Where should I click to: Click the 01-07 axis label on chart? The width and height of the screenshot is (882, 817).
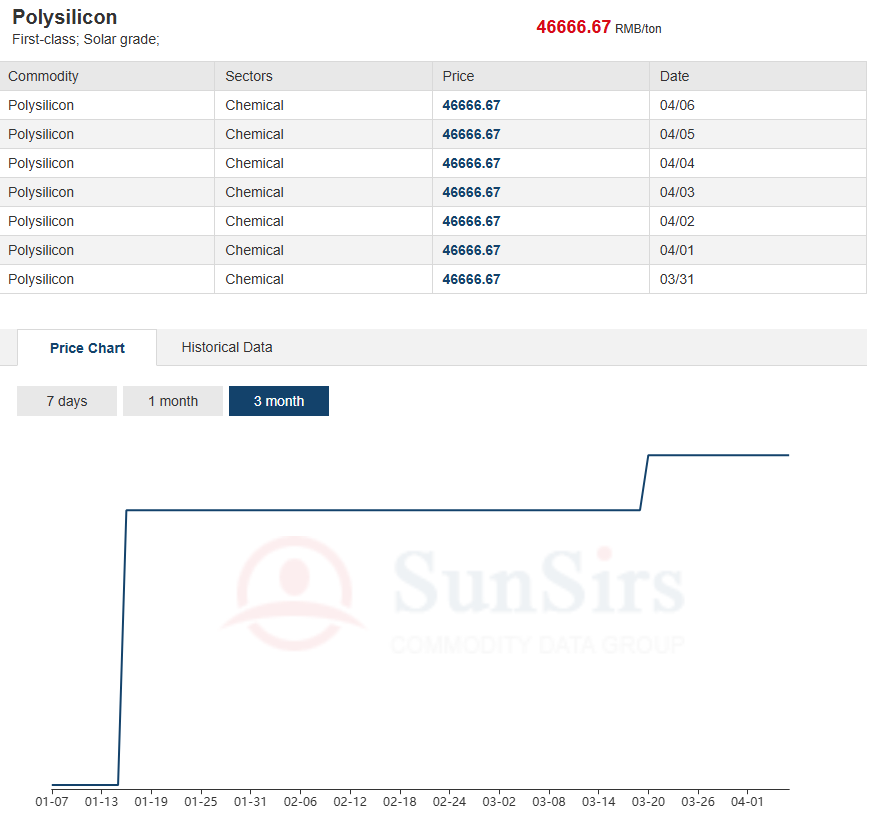coord(52,801)
